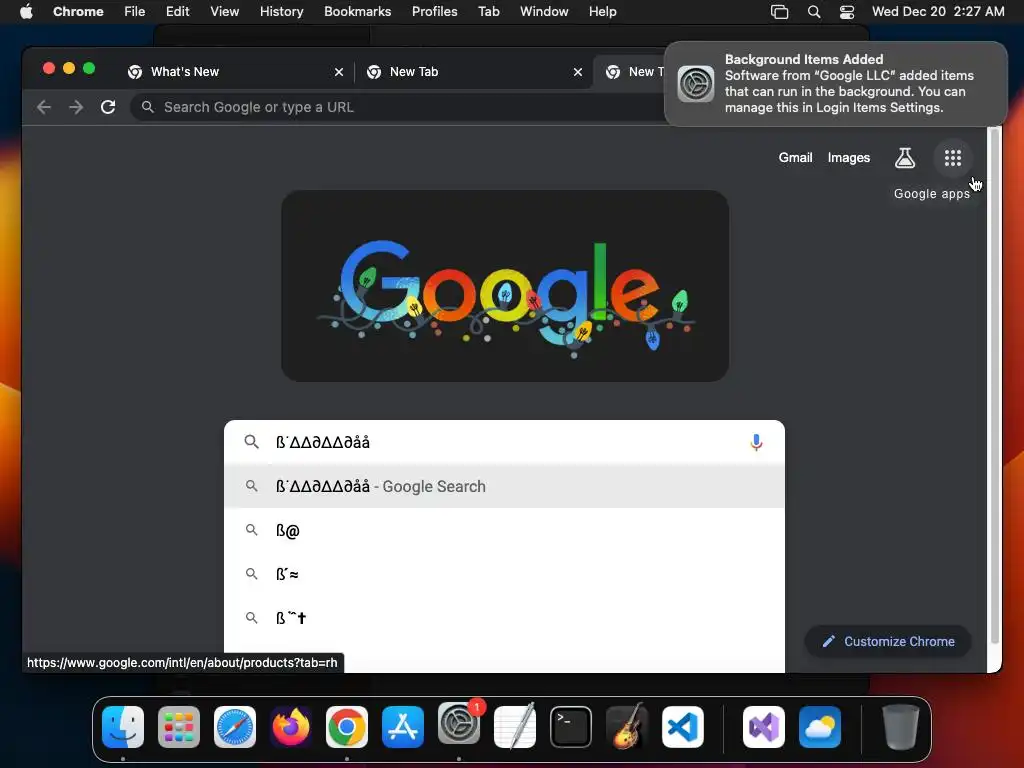Open Finder from the Dock
This screenshot has height=768, width=1024.
click(123, 727)
